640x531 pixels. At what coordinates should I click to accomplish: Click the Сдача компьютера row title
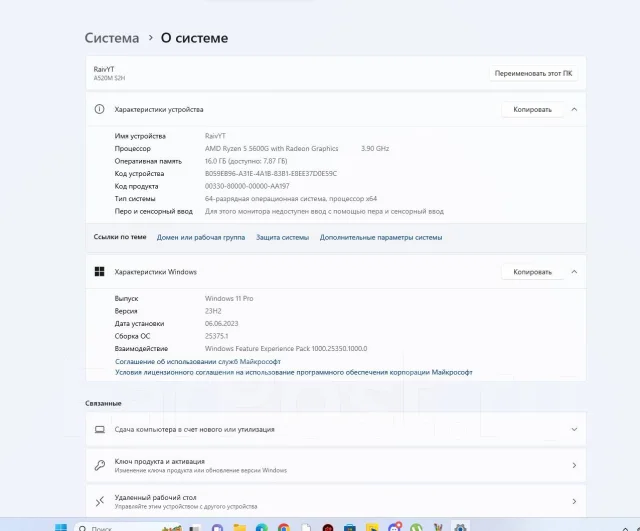pos(194,430)
